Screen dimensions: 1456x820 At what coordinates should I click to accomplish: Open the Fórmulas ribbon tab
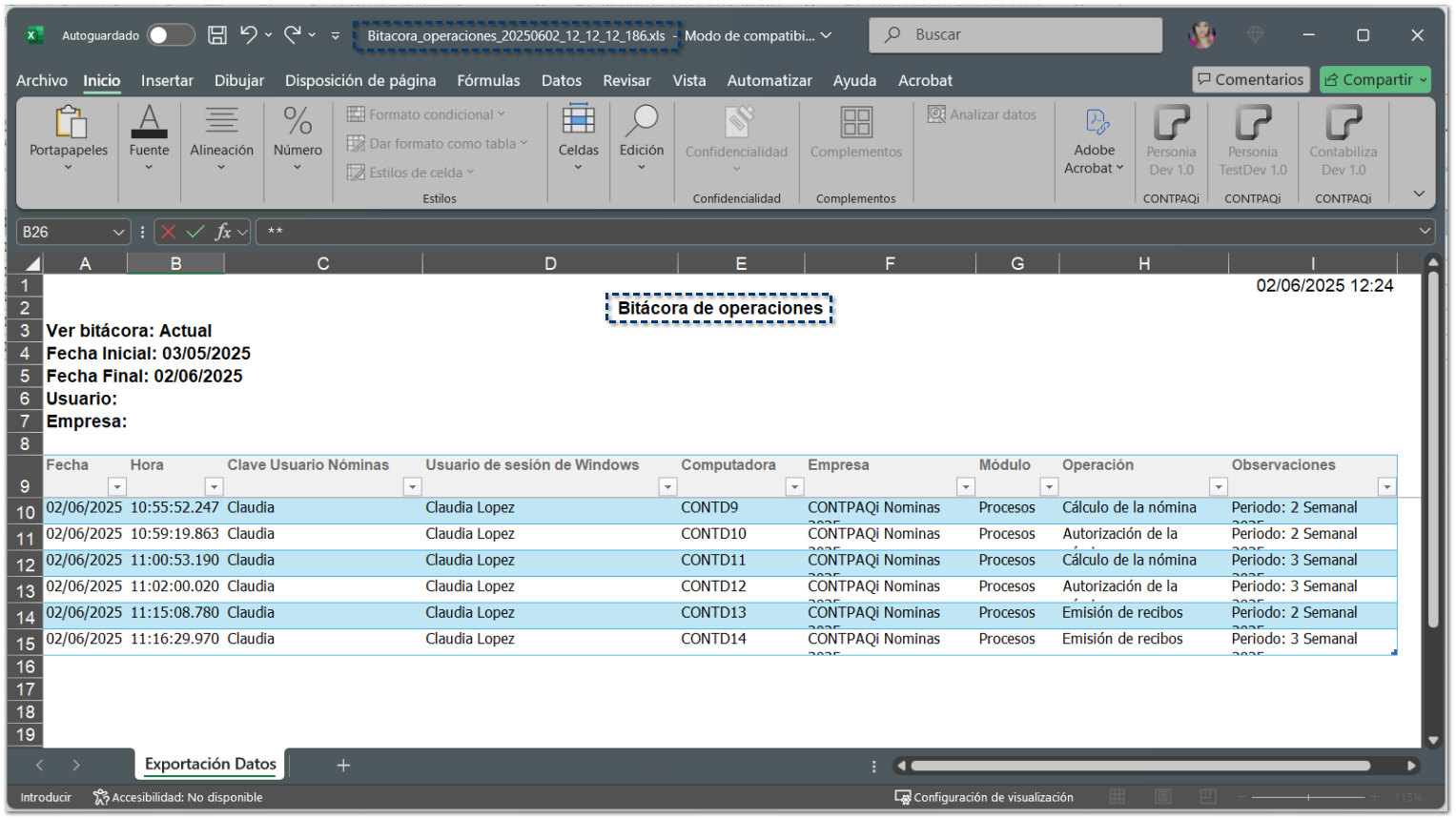(488, 81)
